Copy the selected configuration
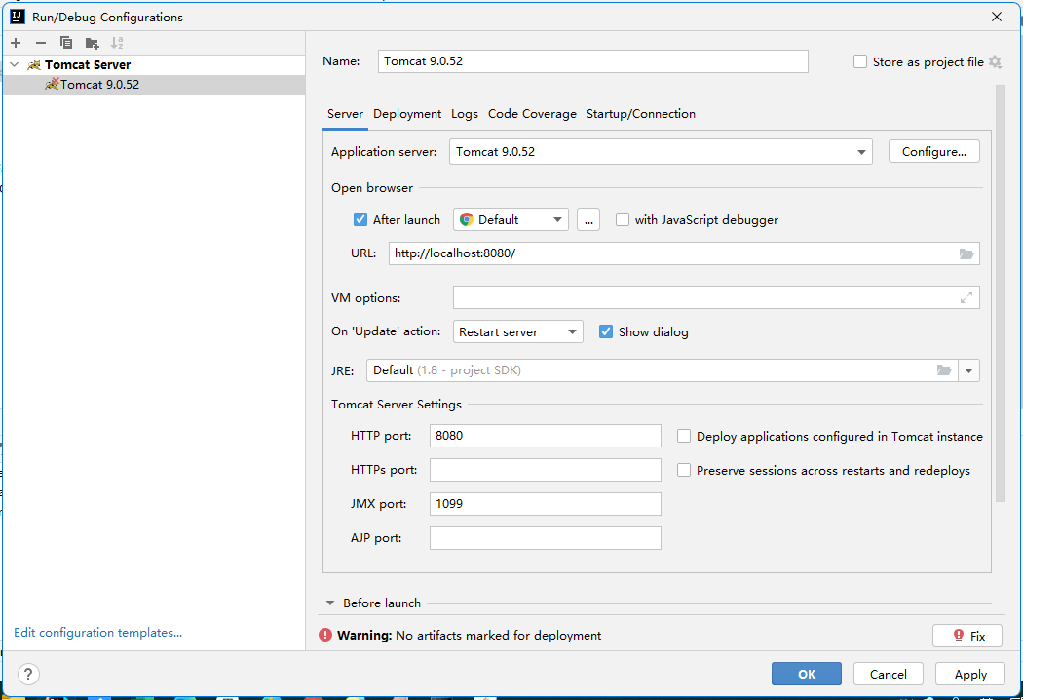1050x700 pixels. click(66, 43)
